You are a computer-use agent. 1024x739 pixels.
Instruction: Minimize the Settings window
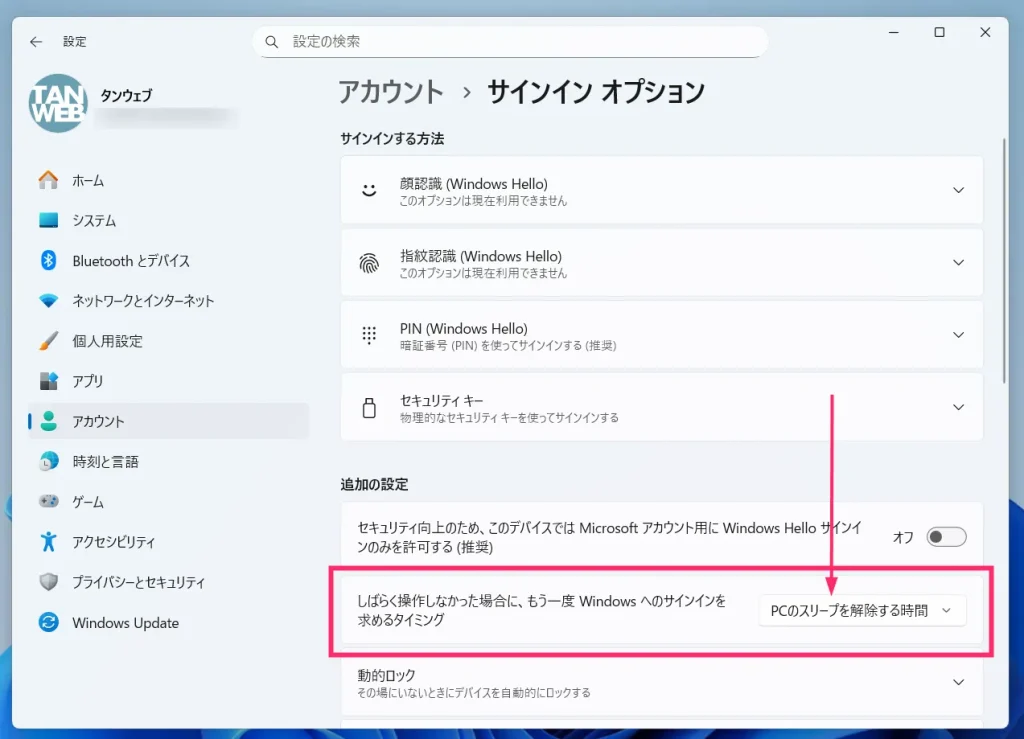[x=894, y=32]
